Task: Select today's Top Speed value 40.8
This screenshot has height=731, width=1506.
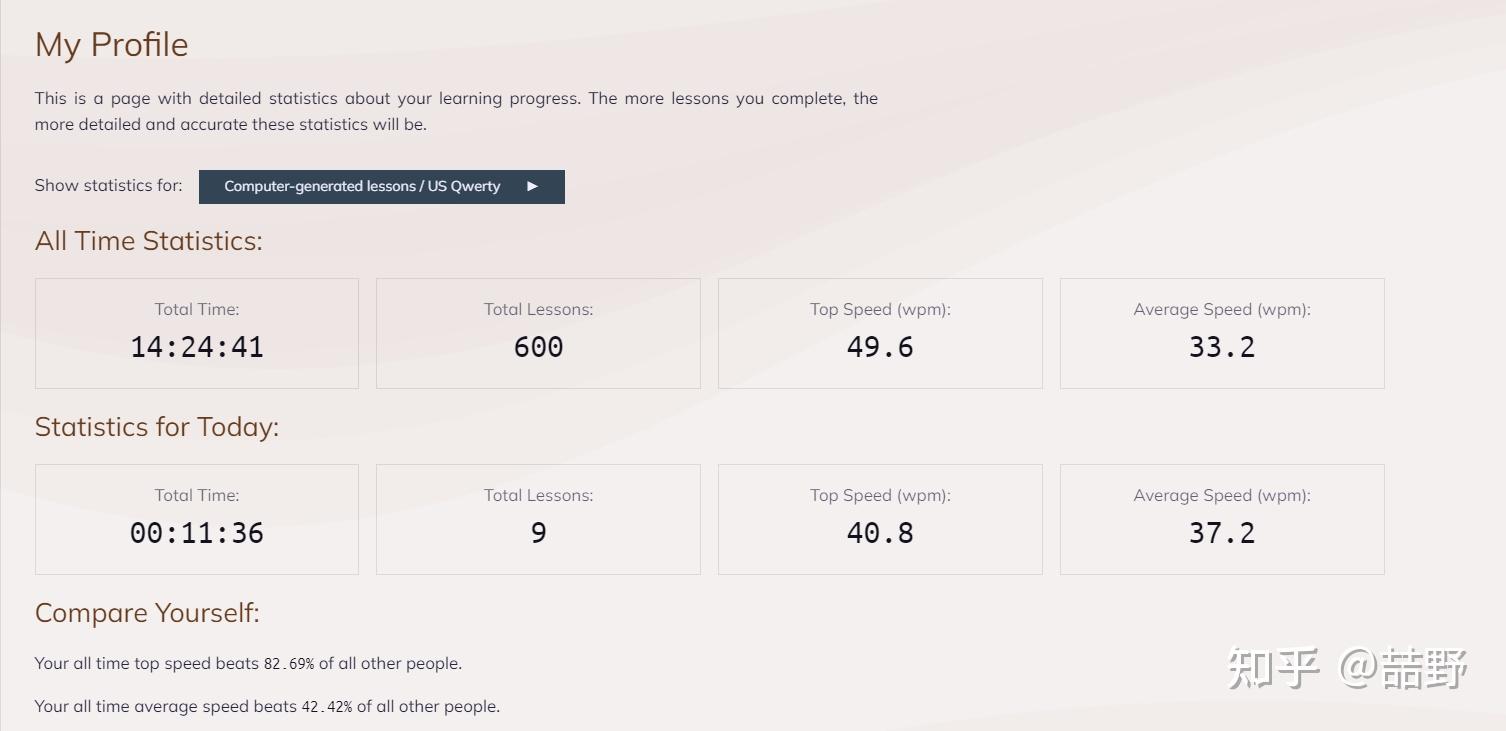Action: [x=880, y=533]
